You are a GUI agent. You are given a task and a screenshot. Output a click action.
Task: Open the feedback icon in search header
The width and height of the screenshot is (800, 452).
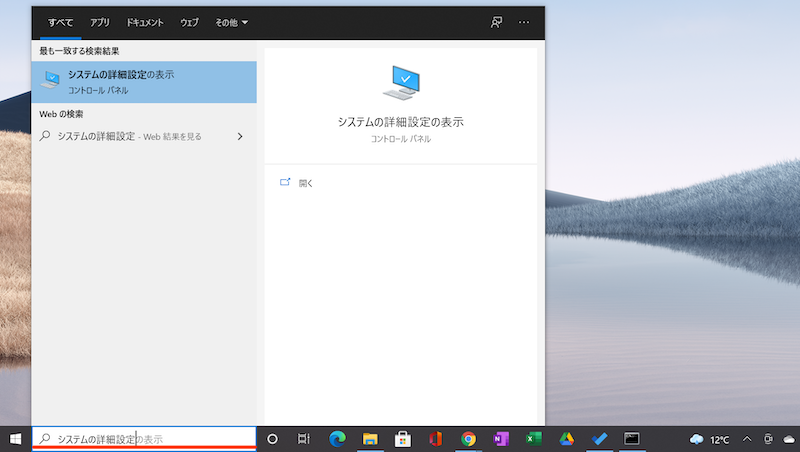495,22
